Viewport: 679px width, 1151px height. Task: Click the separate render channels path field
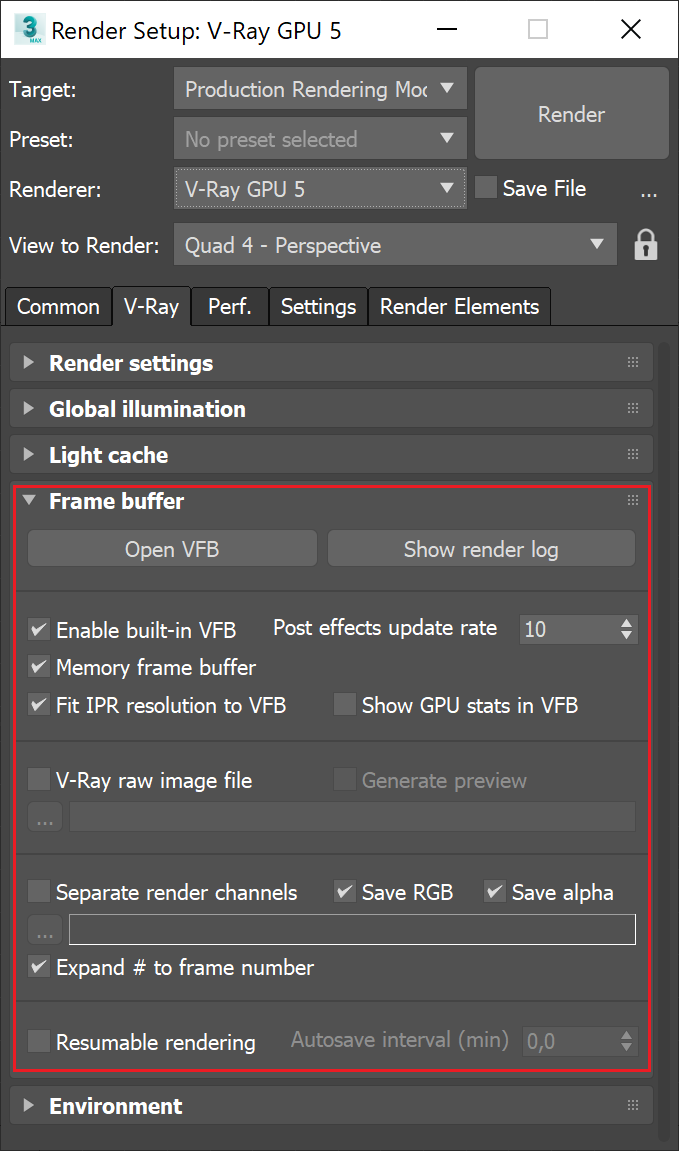click(x=352, y=930)
